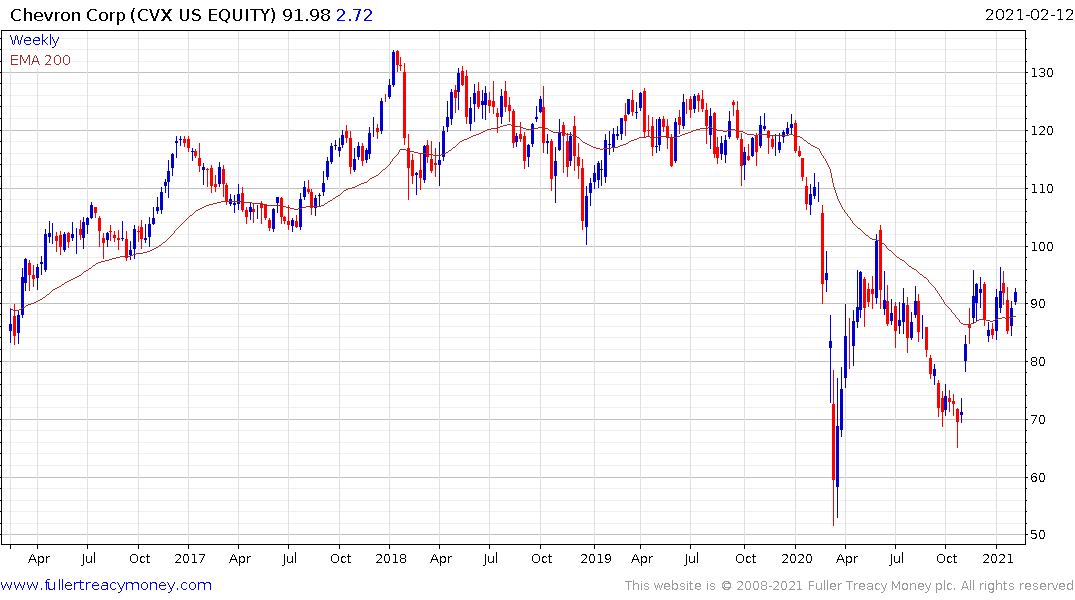
Task: Click the 2017 year axis label
Action: coord(189,558)
